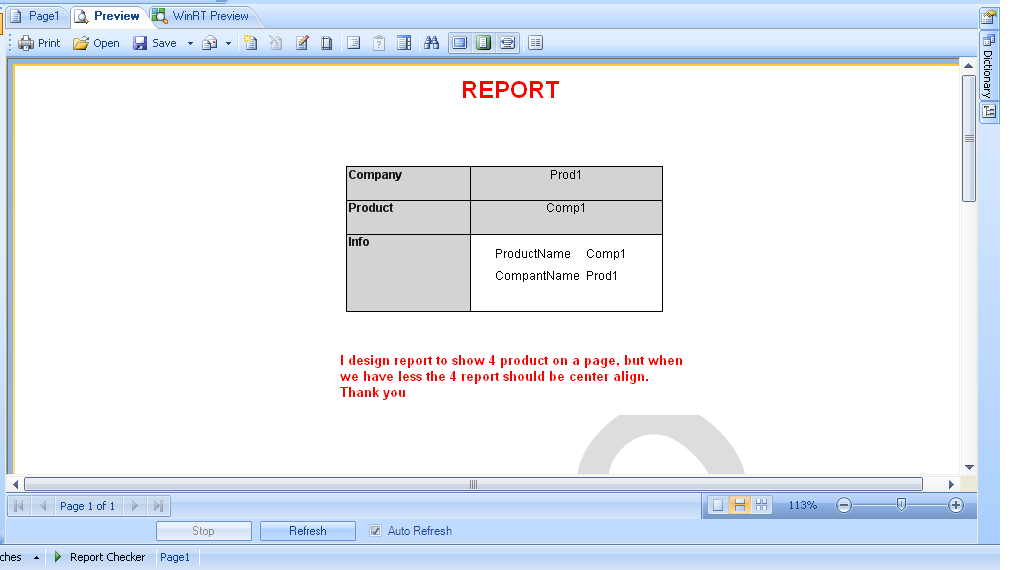Add a new page with the sparkle page icon

[x=250, y=43]
